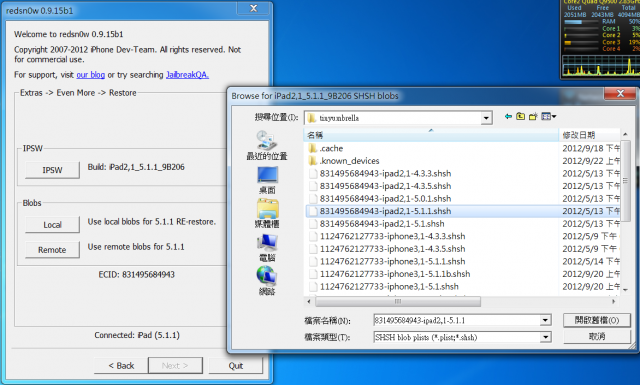Screen dimensions: 640x385
Task: Open Libraries location in dialog sidebar
Action: click(x=267, y=214)
